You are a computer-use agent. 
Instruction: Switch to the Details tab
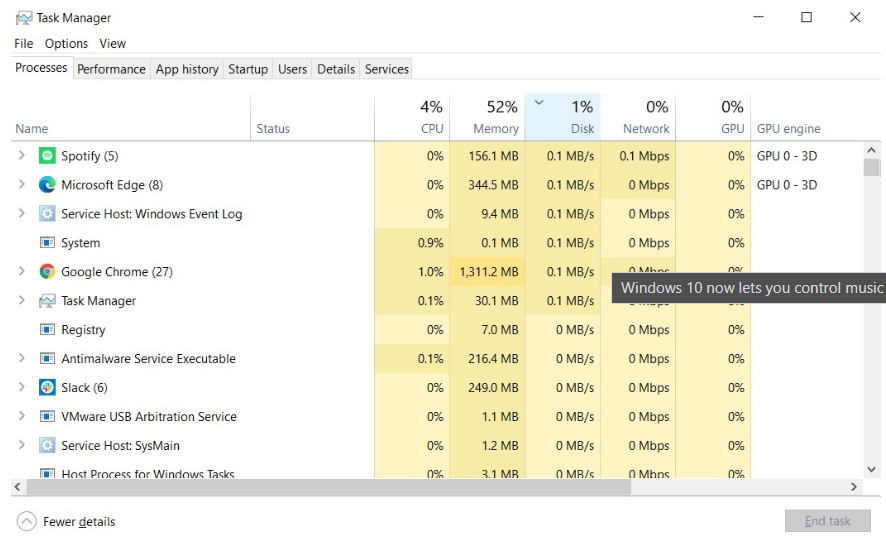pyautogui.click(x=336, y=69)
